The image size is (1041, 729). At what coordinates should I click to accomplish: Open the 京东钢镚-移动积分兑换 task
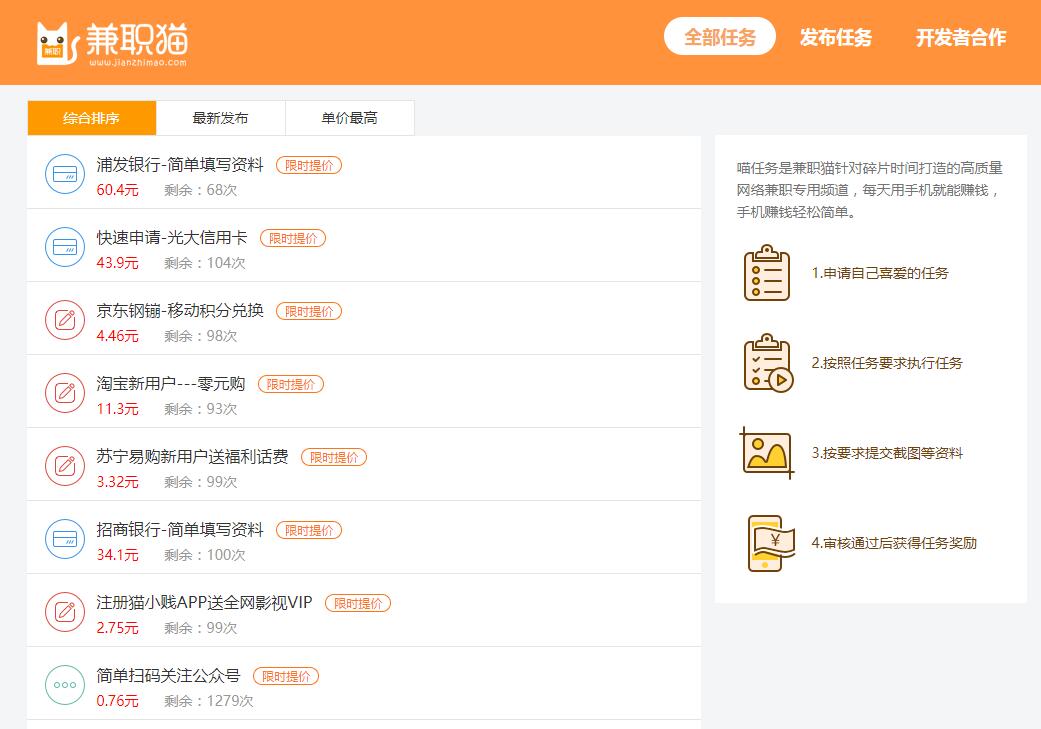click(180, 311)
